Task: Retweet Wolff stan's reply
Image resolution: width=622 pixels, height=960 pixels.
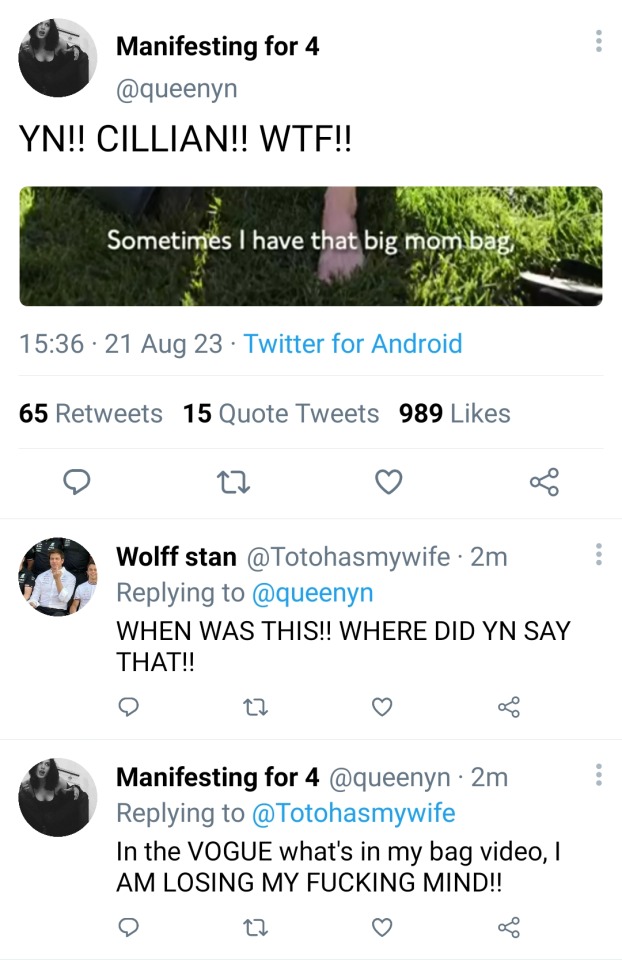Action: (x=255, y=707)
